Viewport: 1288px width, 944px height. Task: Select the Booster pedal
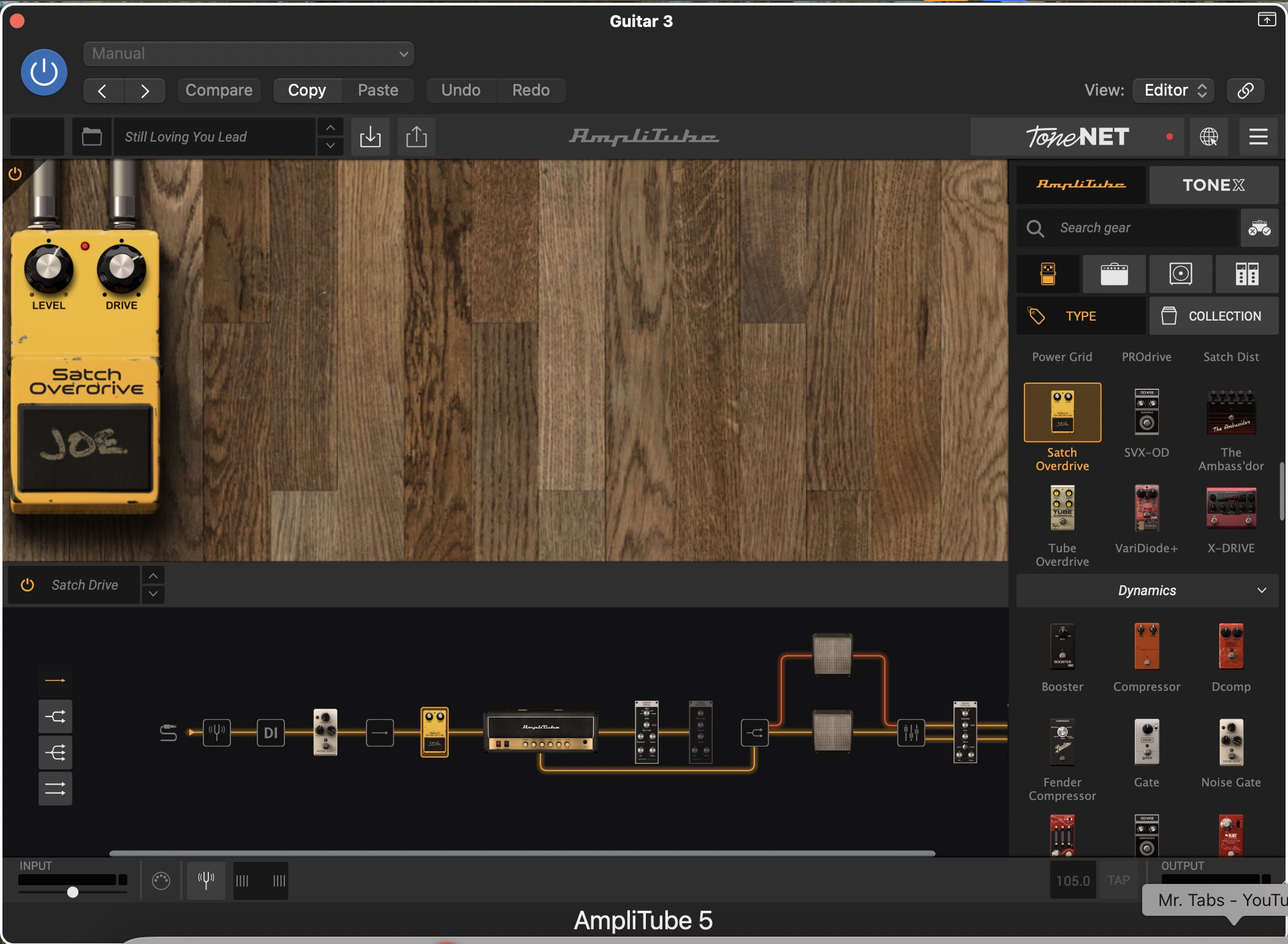tap(1062, 647)
